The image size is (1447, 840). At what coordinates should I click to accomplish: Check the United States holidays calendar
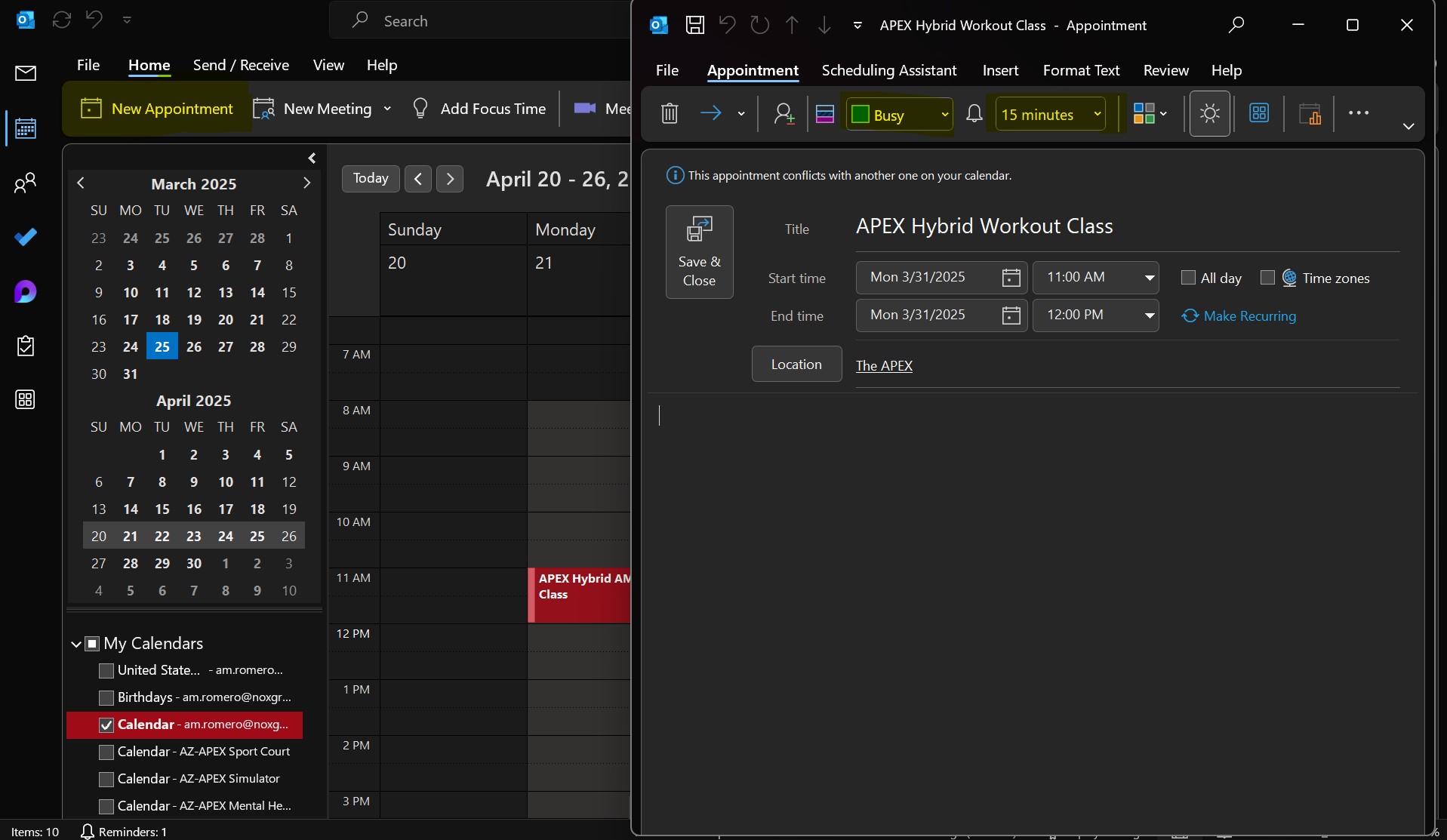coord(106,670)
